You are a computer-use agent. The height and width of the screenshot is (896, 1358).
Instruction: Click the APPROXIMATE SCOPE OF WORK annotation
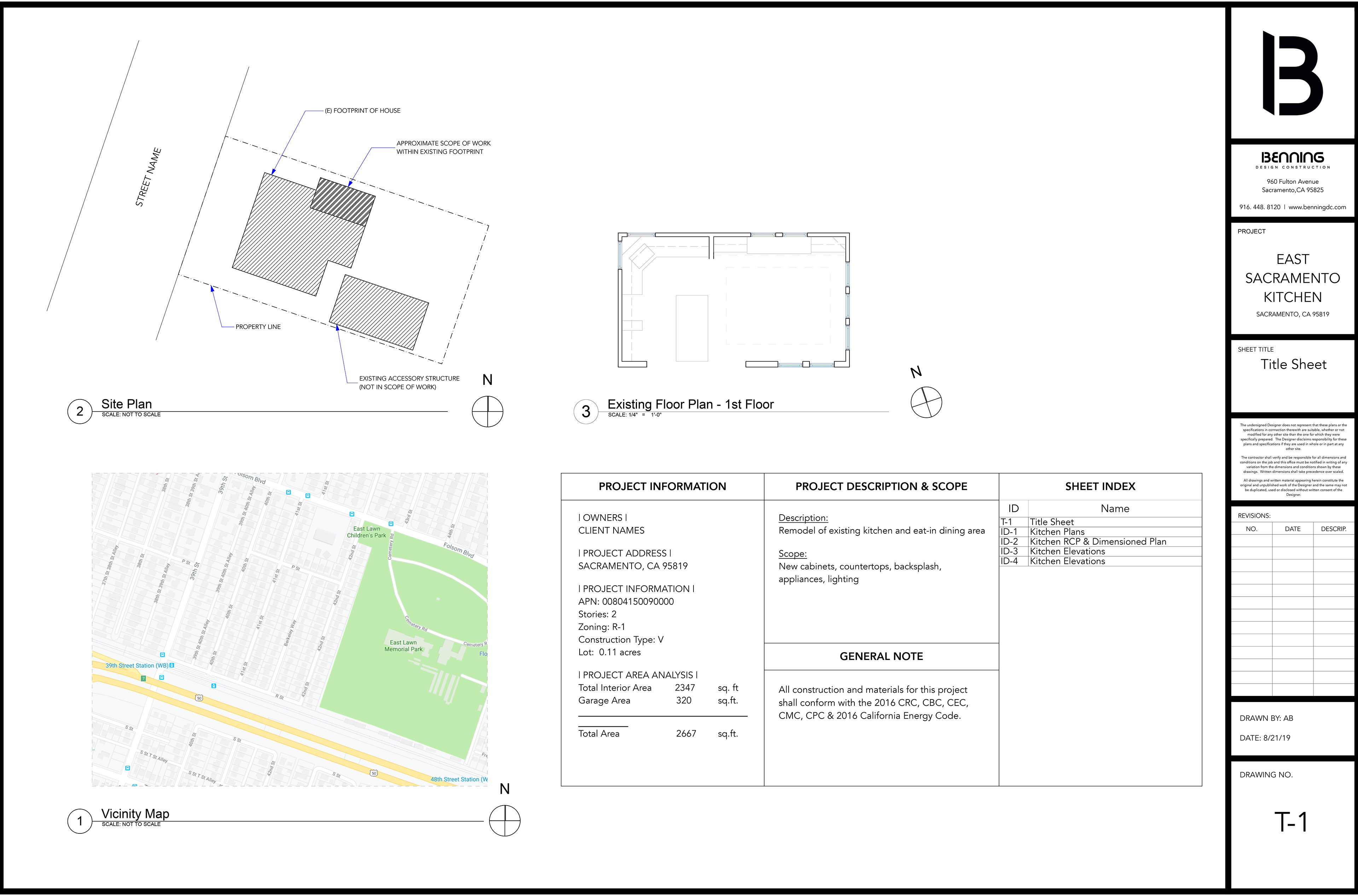point(443,147)
